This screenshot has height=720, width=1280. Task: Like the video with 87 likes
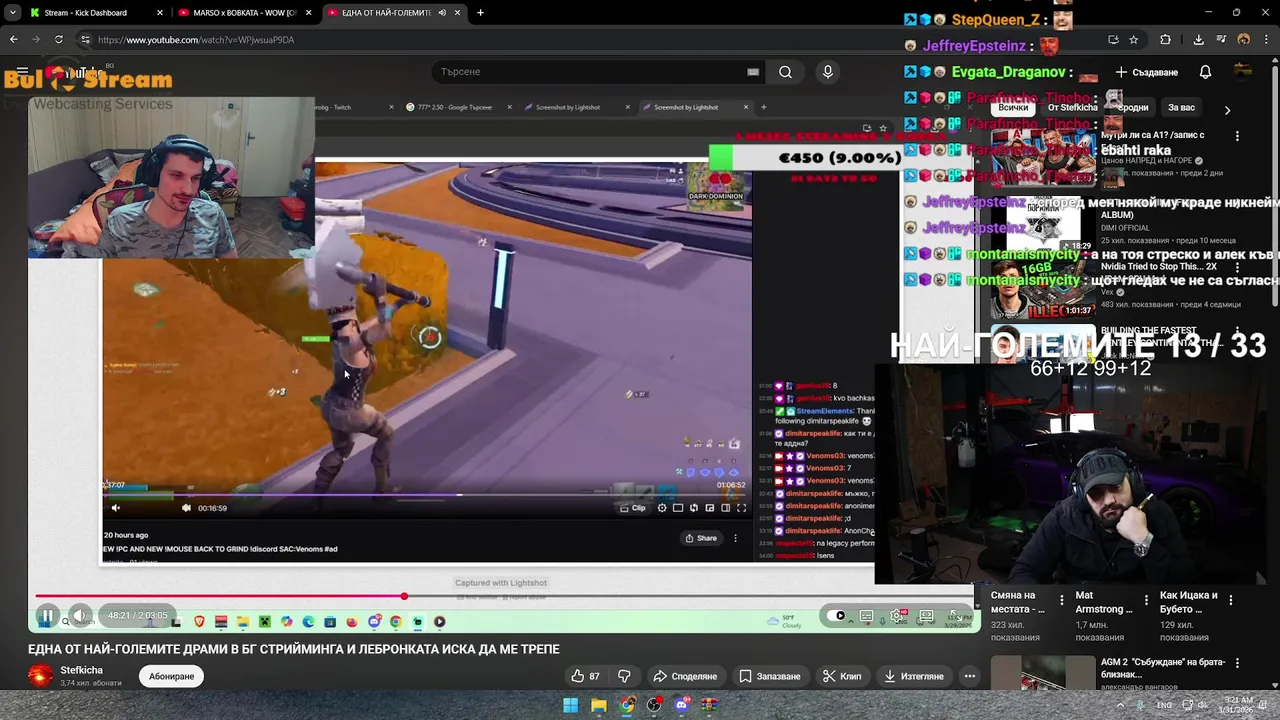[x=585, y=676]
